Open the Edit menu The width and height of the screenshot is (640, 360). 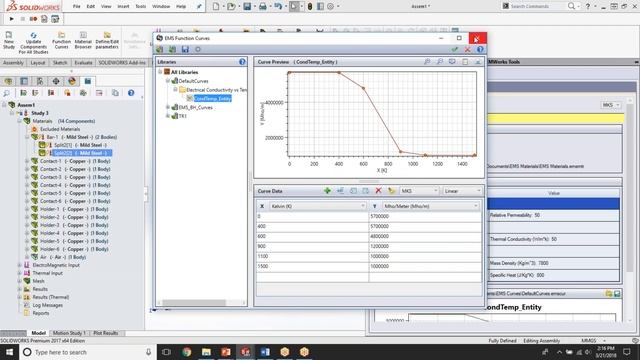(91, 6)
